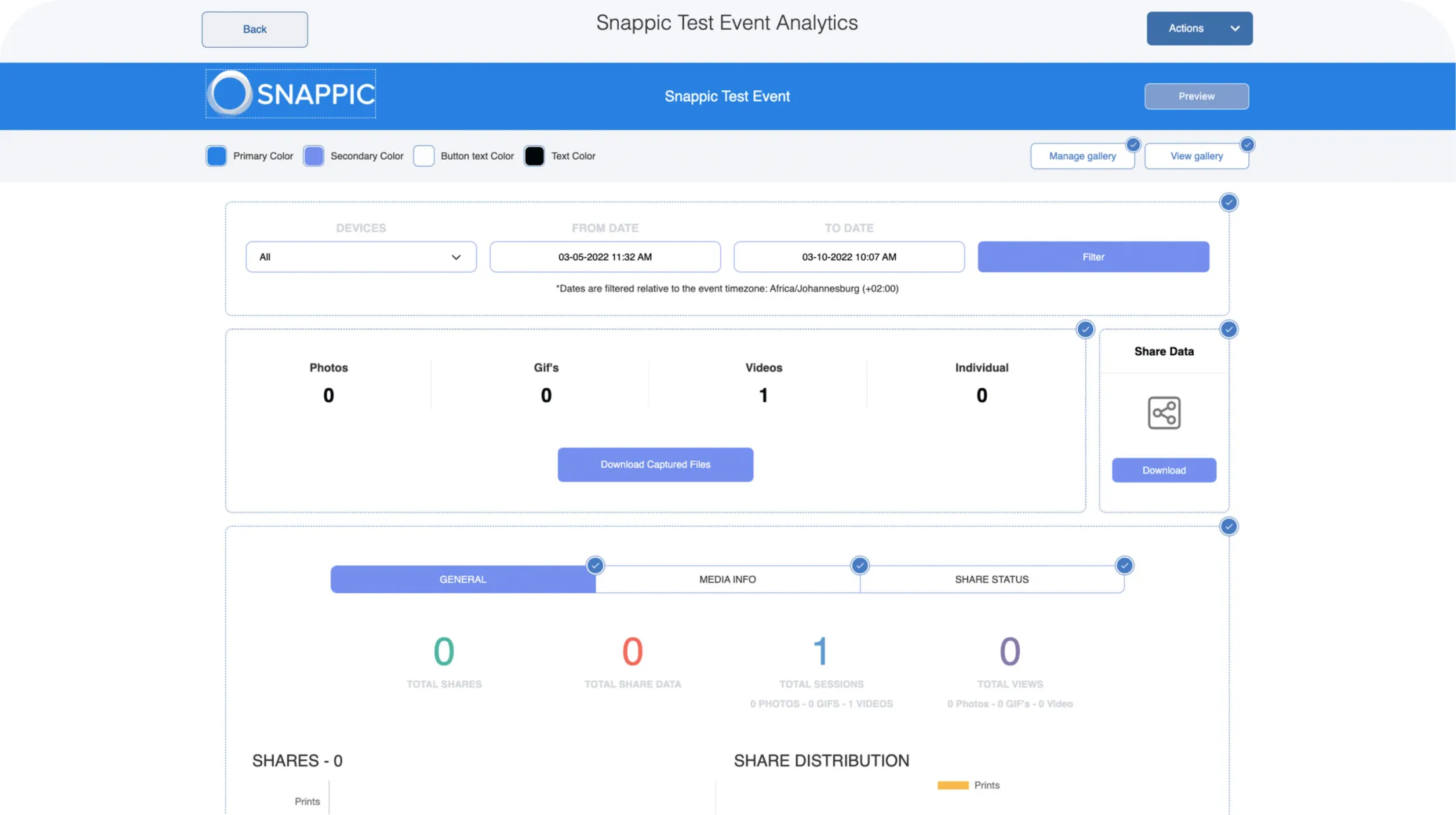Click the event timezone note text
1456x815 pixels.
point(727,289)
